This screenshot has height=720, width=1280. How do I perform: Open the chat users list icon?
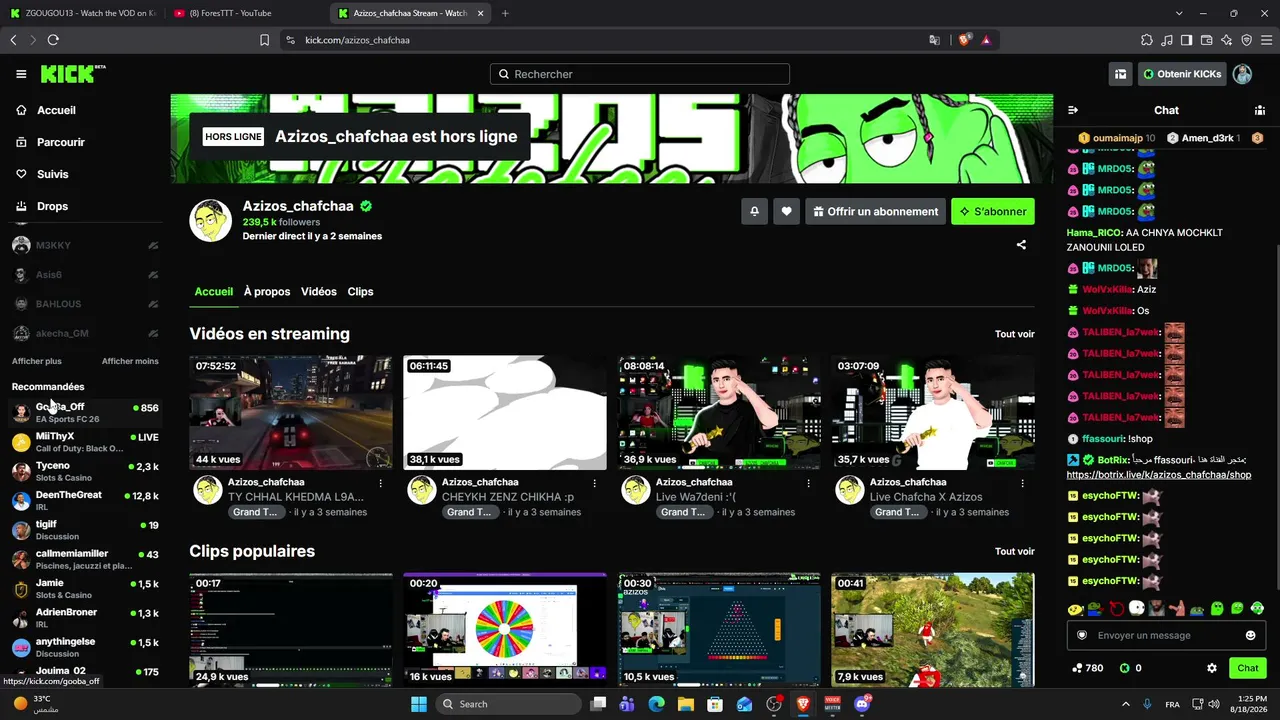pos(1260,110)
